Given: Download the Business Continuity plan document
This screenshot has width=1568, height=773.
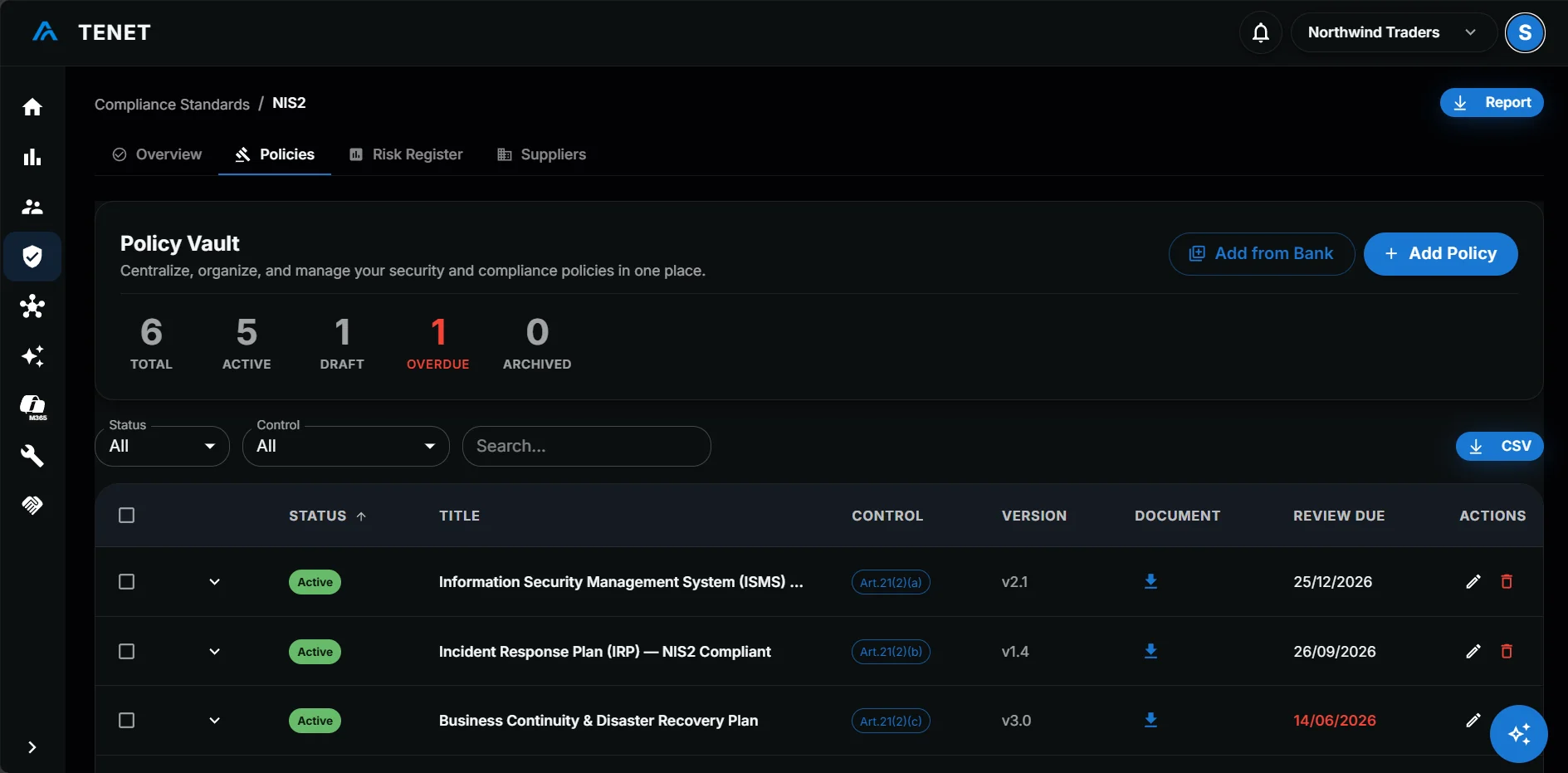Looking at the screenshot, I should point(1150,720).
